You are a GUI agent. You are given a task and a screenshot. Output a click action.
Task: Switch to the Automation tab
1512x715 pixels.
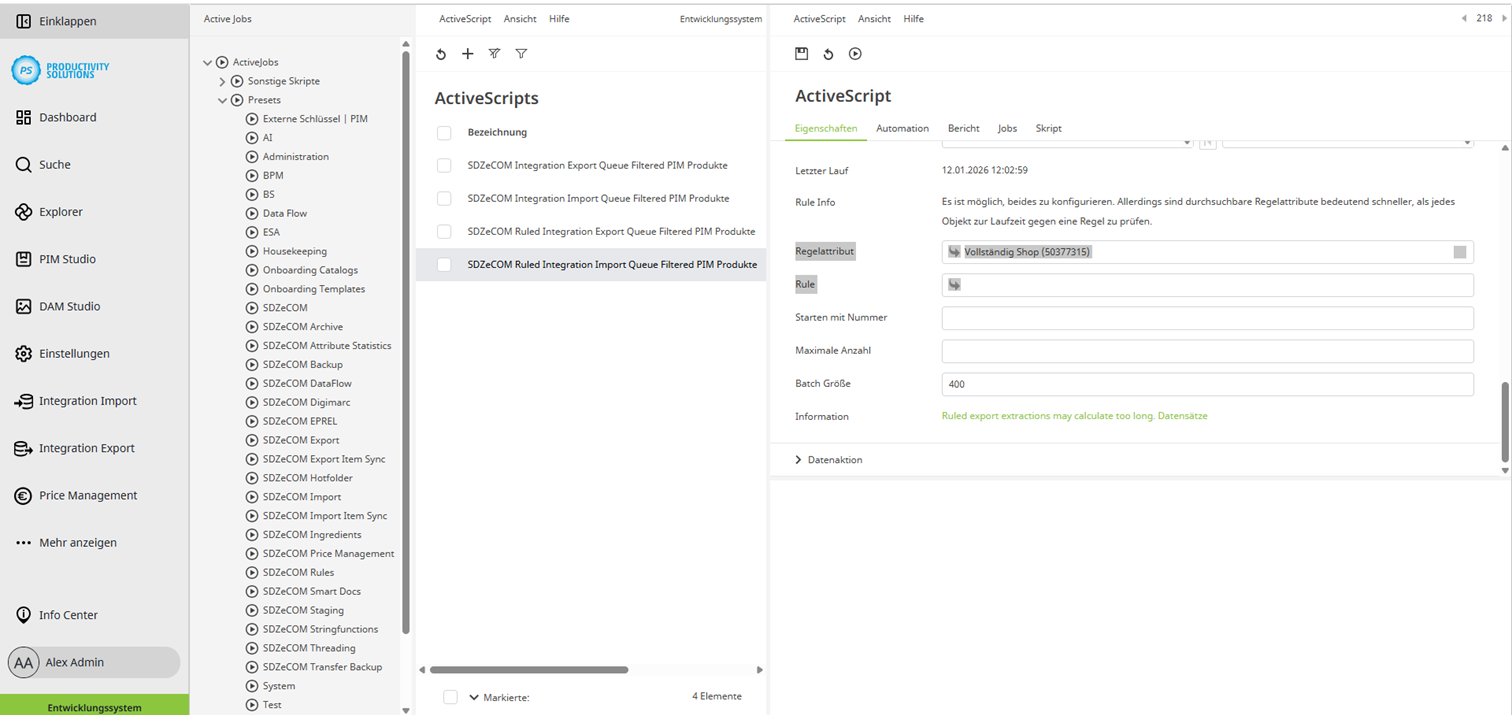coord(902,128)
